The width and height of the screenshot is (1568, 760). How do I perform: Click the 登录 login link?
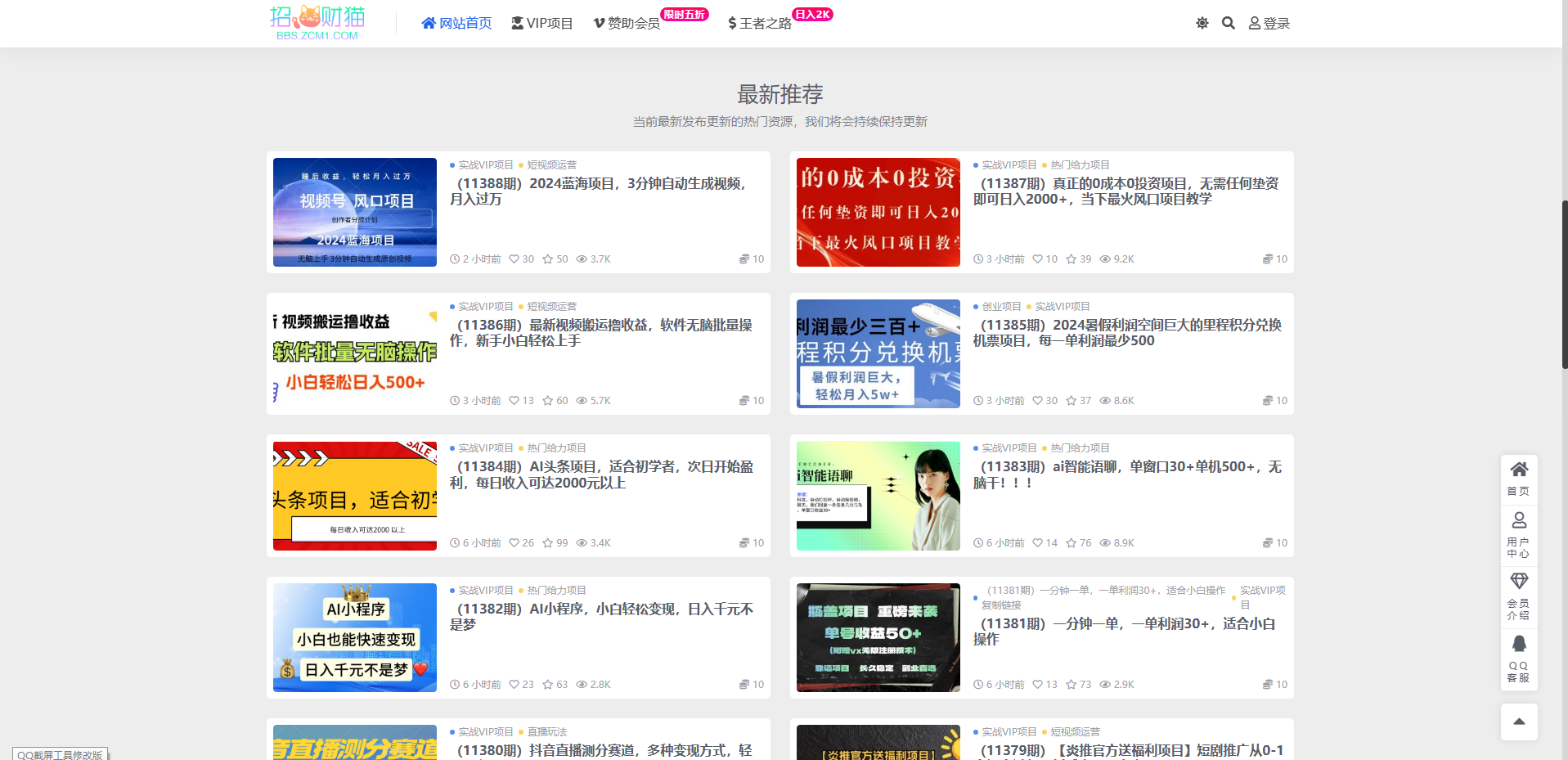click(x=1269, y=24)
